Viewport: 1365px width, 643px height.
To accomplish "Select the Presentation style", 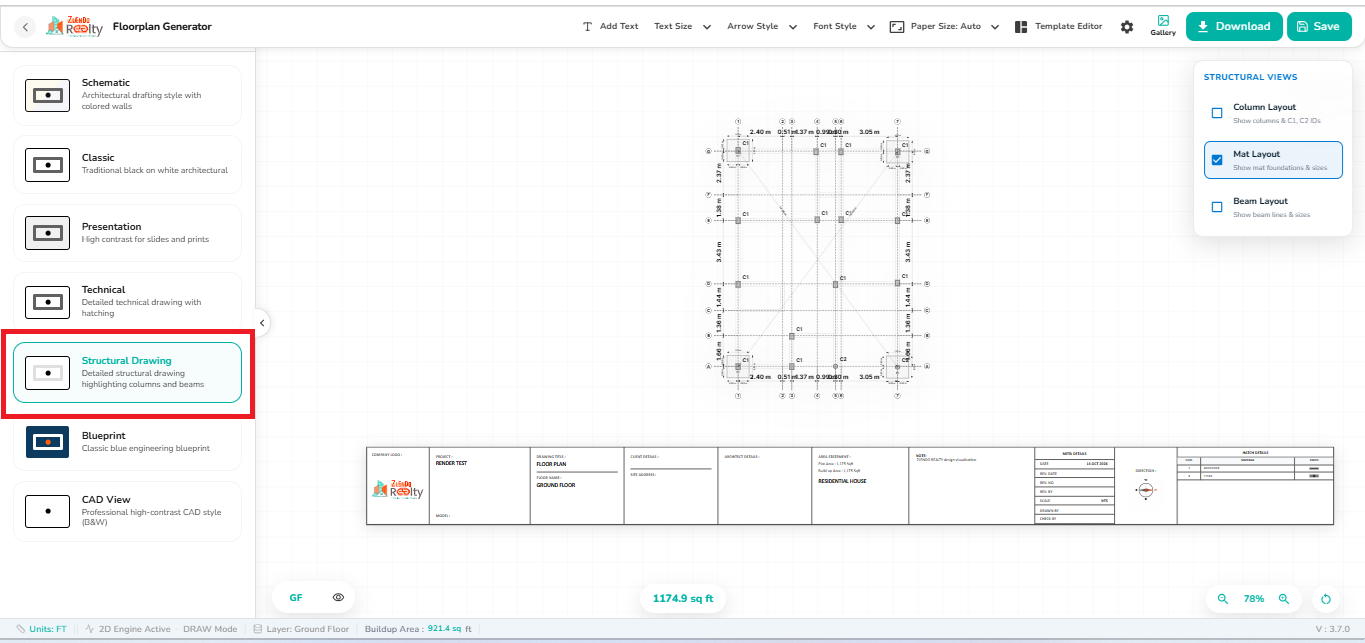I will click(x=127, y=233).
